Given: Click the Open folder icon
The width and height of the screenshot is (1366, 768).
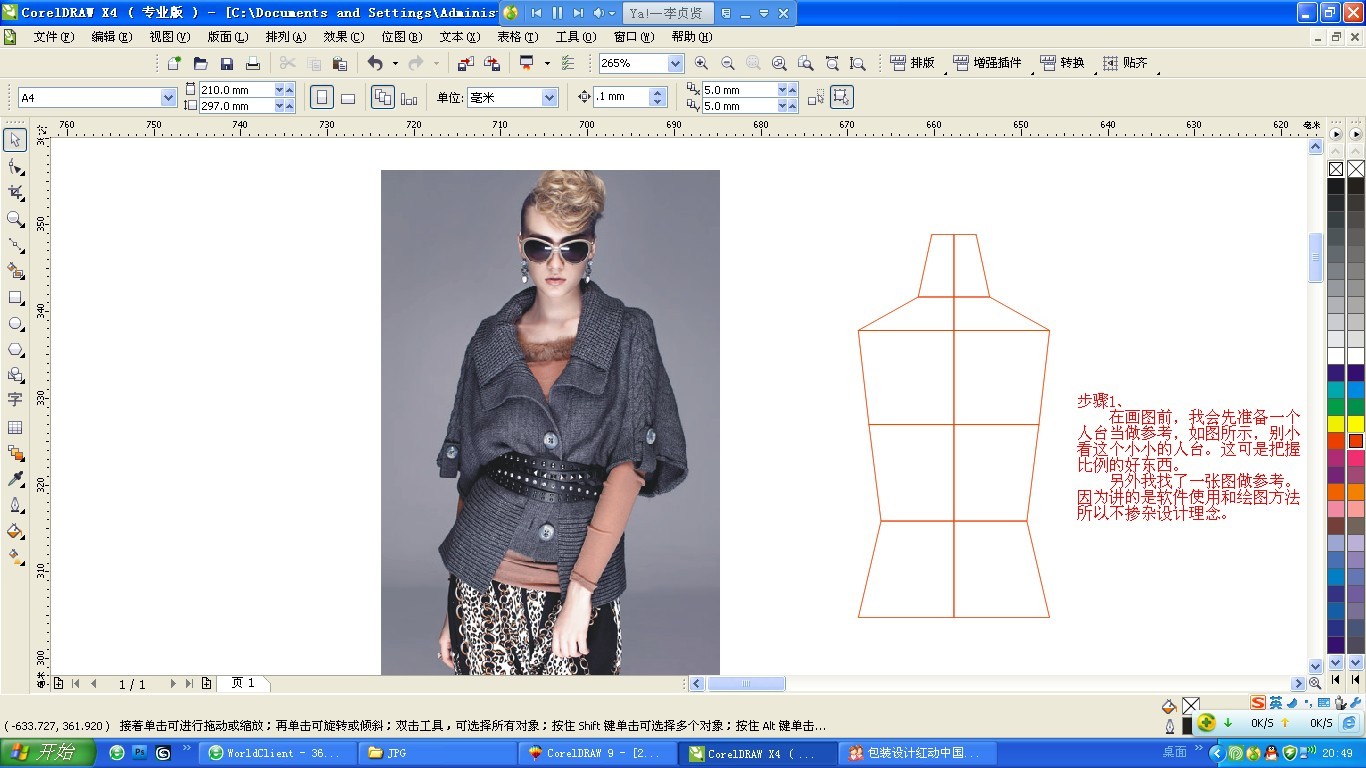Looking at the screenshot, I should pos(200,63).
